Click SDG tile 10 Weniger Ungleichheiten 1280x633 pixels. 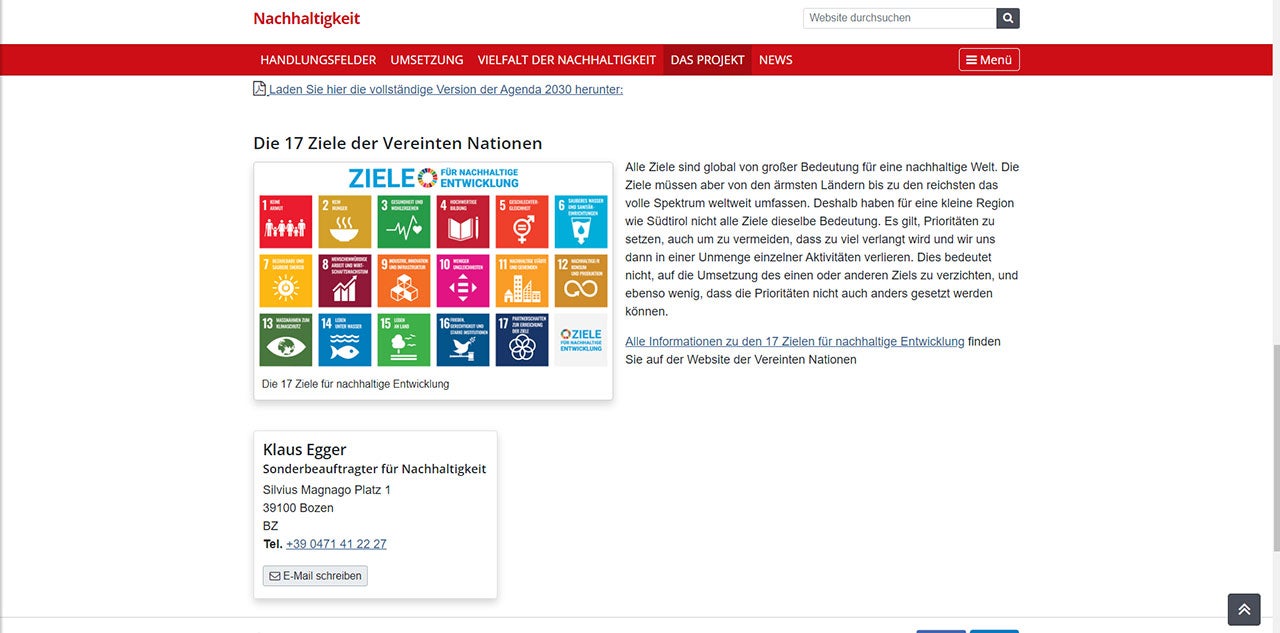point(463,281)
